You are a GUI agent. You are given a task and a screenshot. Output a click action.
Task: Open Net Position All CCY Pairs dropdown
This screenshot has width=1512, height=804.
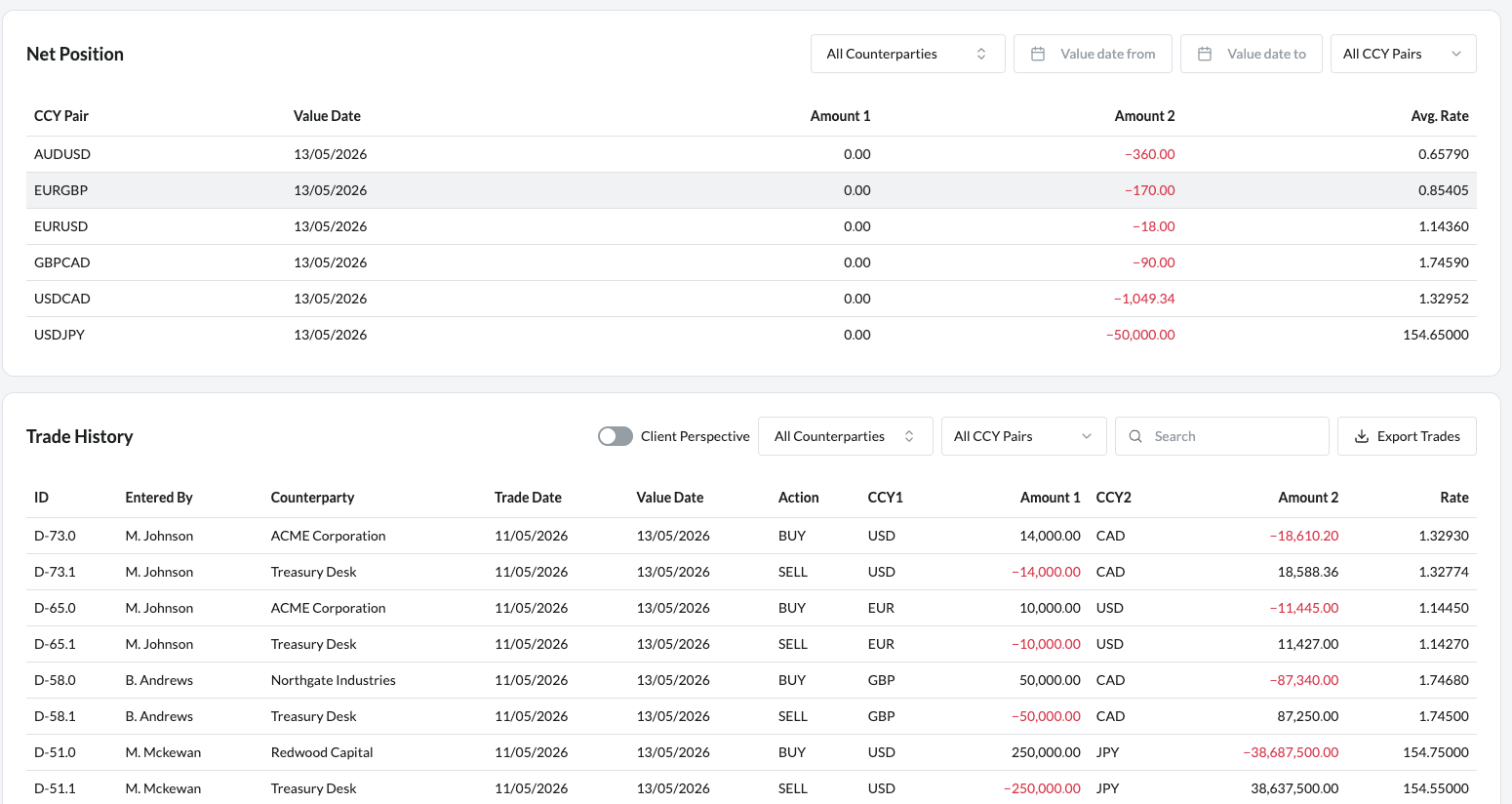1403,54
